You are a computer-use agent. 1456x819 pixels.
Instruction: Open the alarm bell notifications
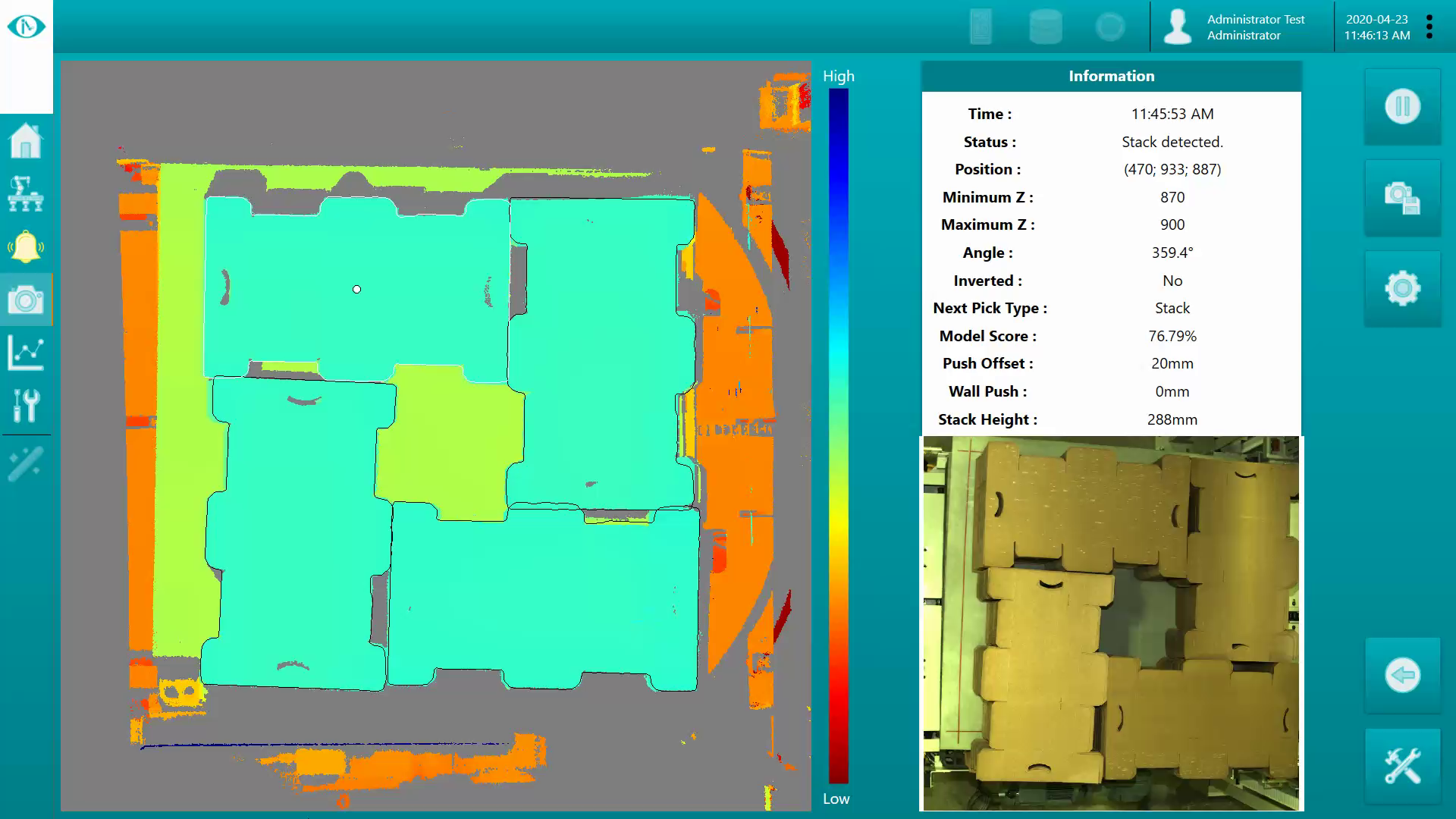(26, 247)
